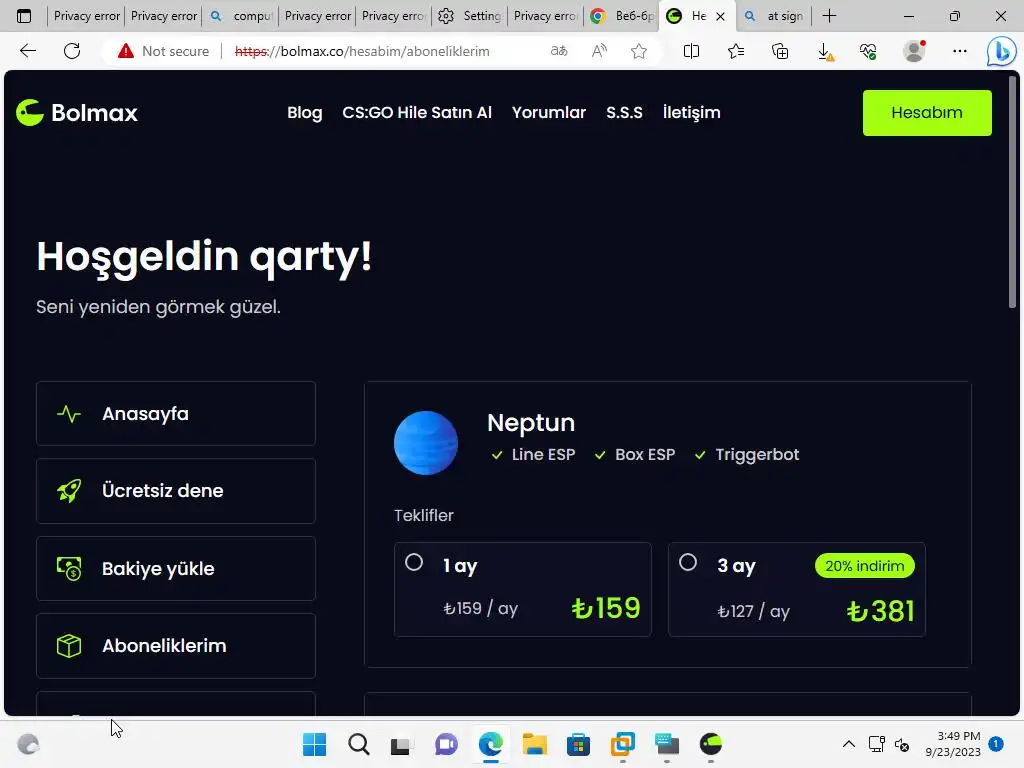This screenshot has width=1024, height=768.
Task: Switch to the Settings tab
Action: pyautogui.click(x=470, y=16)
